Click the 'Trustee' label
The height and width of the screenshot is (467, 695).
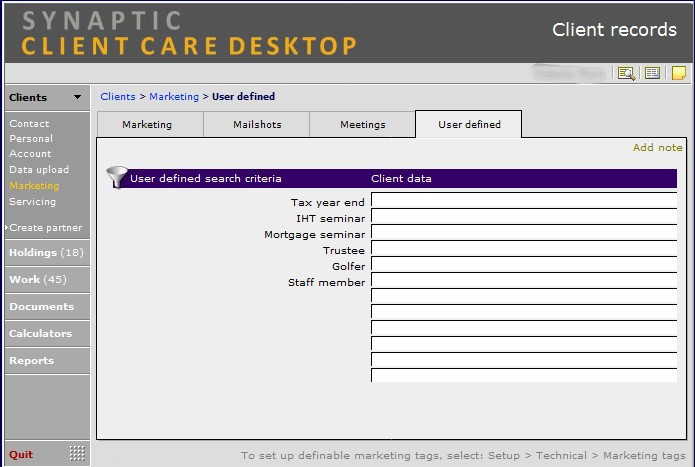click(344, 250)
